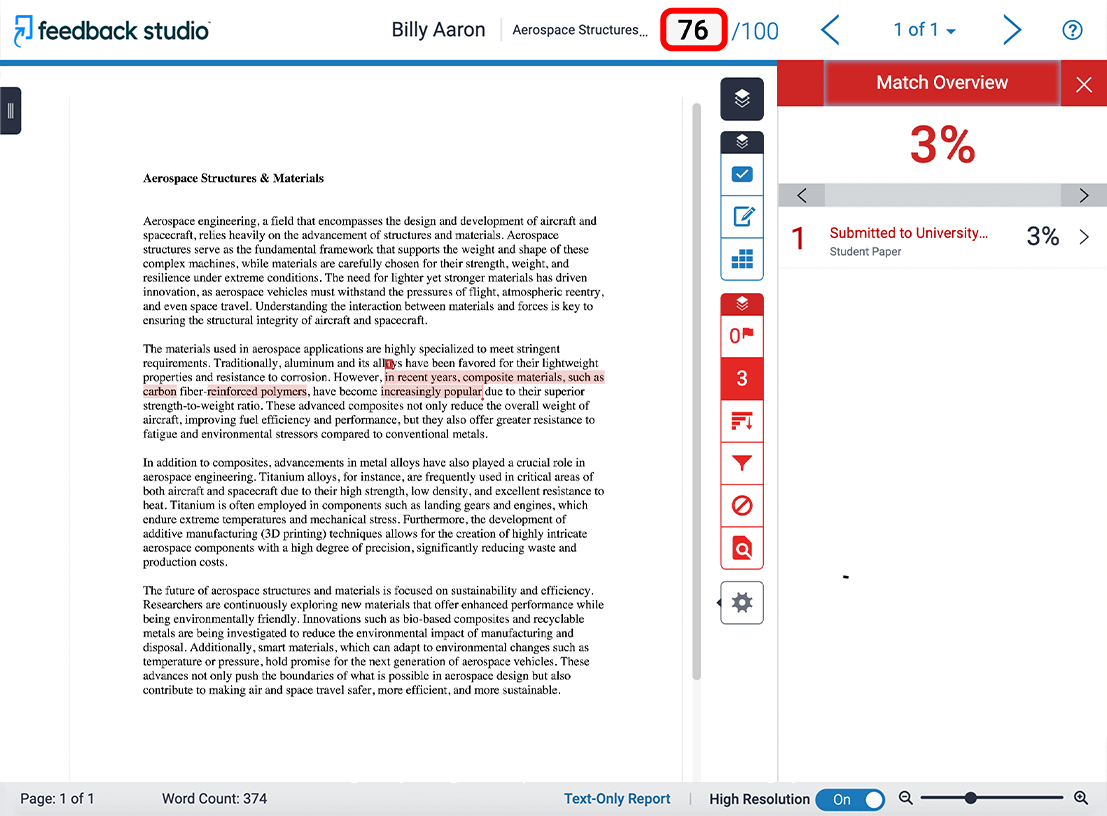Click the similarity match count 3 button
Image resolution: width=1107 pixels, height=816 pixels.
[742, 378]
